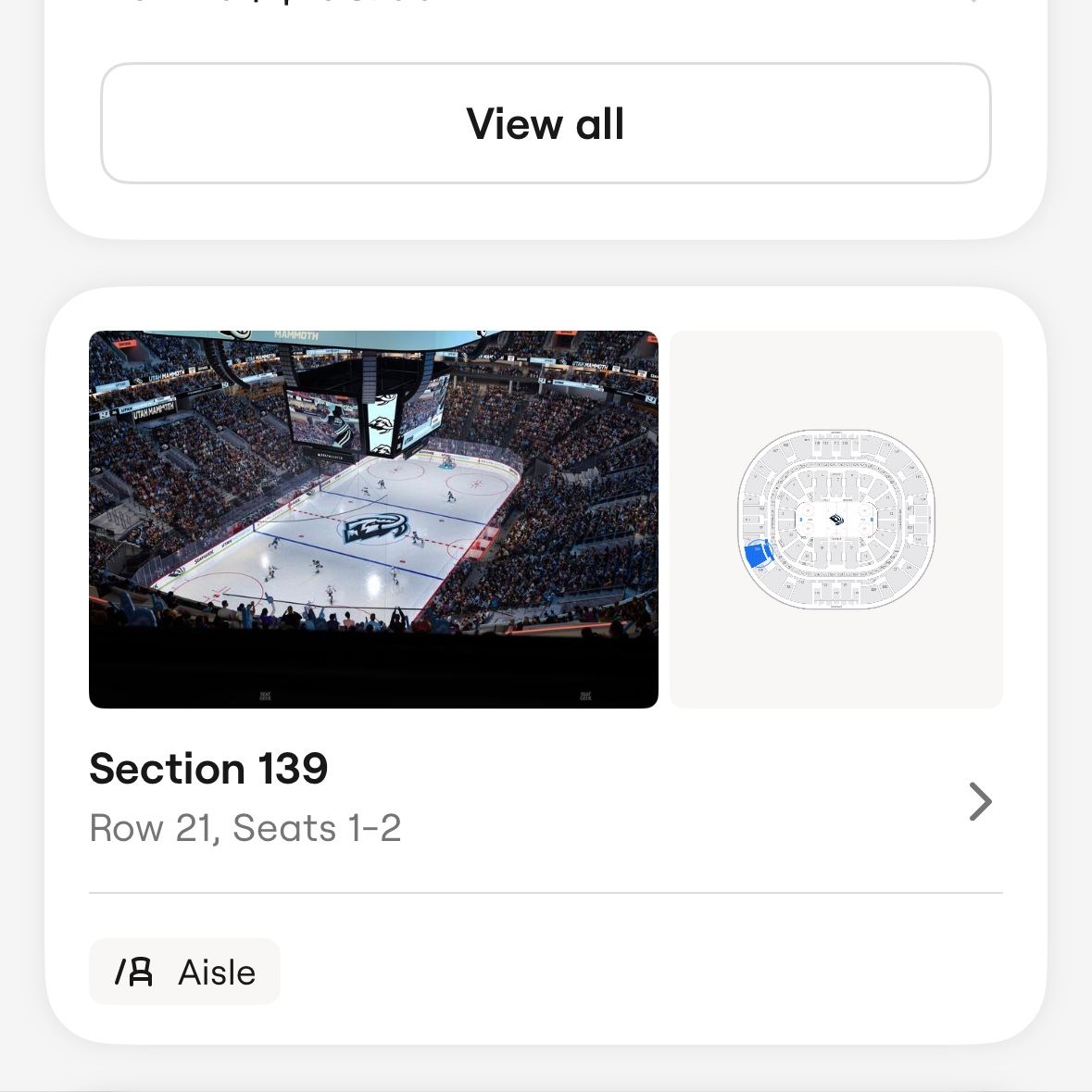Click the right SeatGeek watermark on photo
Image resolution: width=1092 pixels, height=1092 pixels.
[x=585, y=696]
